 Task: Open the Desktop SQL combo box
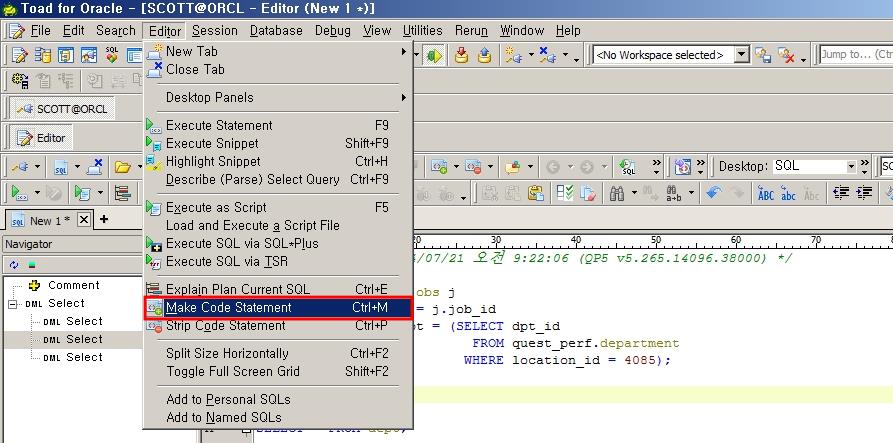[x=851, y=166]
